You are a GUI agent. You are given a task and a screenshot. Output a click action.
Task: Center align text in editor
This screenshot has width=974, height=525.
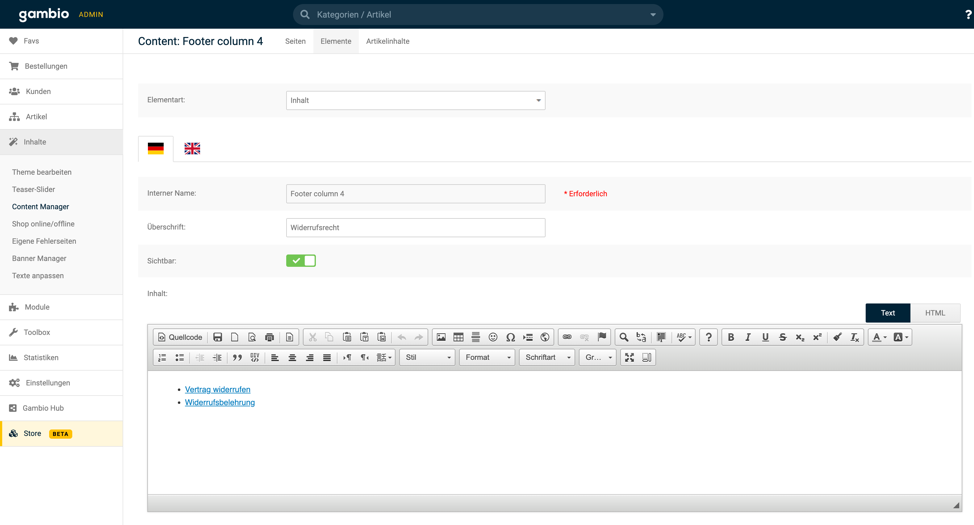[x=292, y=358]
